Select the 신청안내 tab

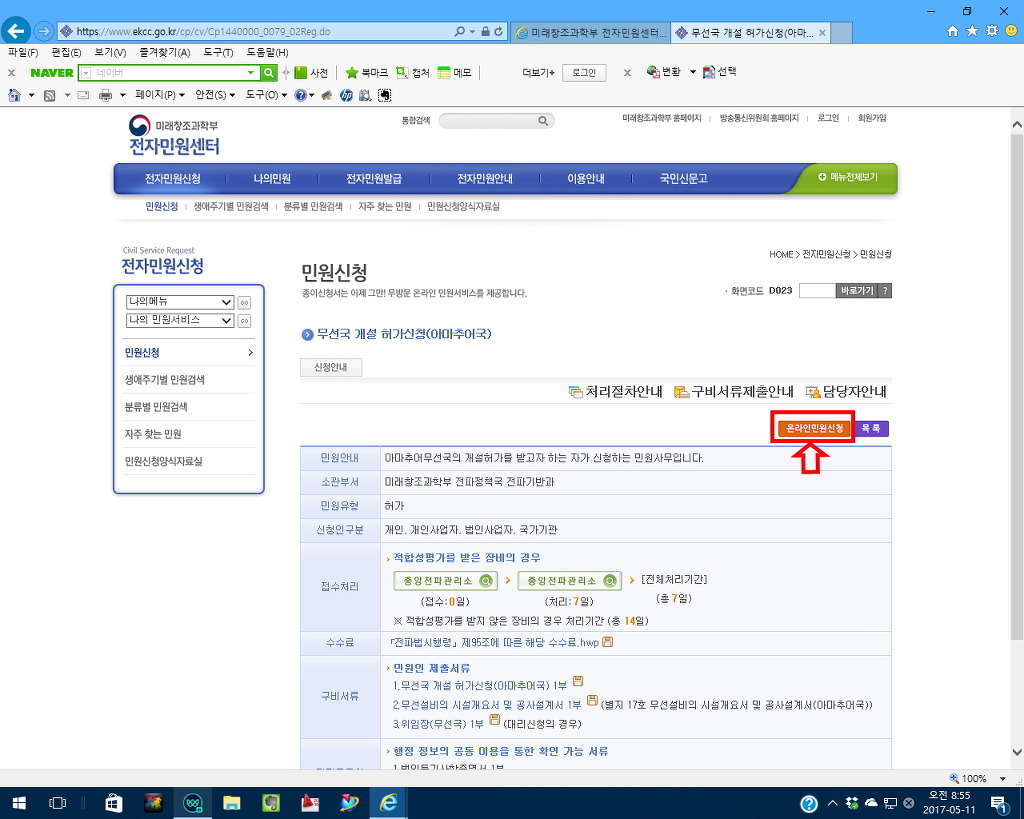[x=330, y=367]
